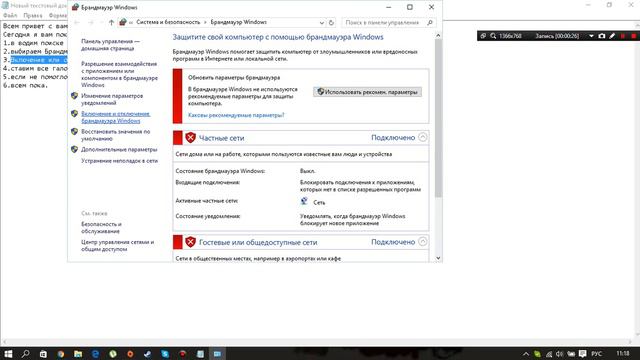
Task: Pause the screen recording
Action: click(x=623, y=36)
